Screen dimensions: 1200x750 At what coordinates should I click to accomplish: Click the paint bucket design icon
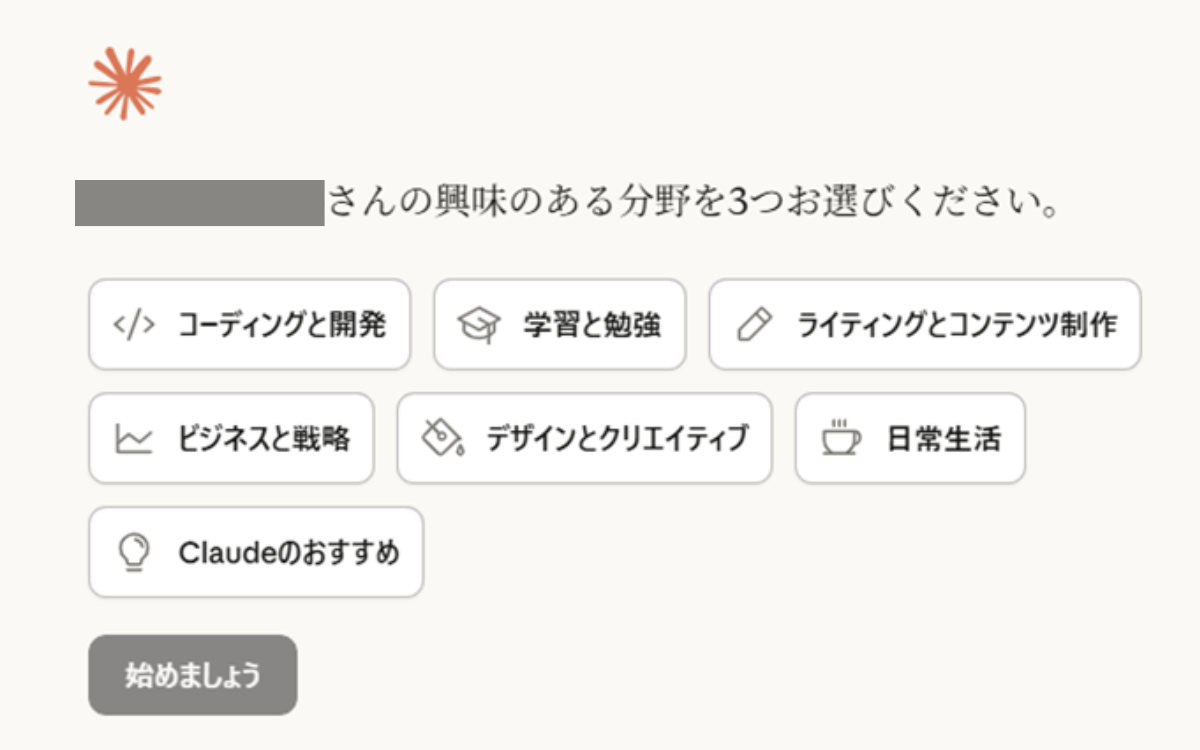[x=442, y=439]
